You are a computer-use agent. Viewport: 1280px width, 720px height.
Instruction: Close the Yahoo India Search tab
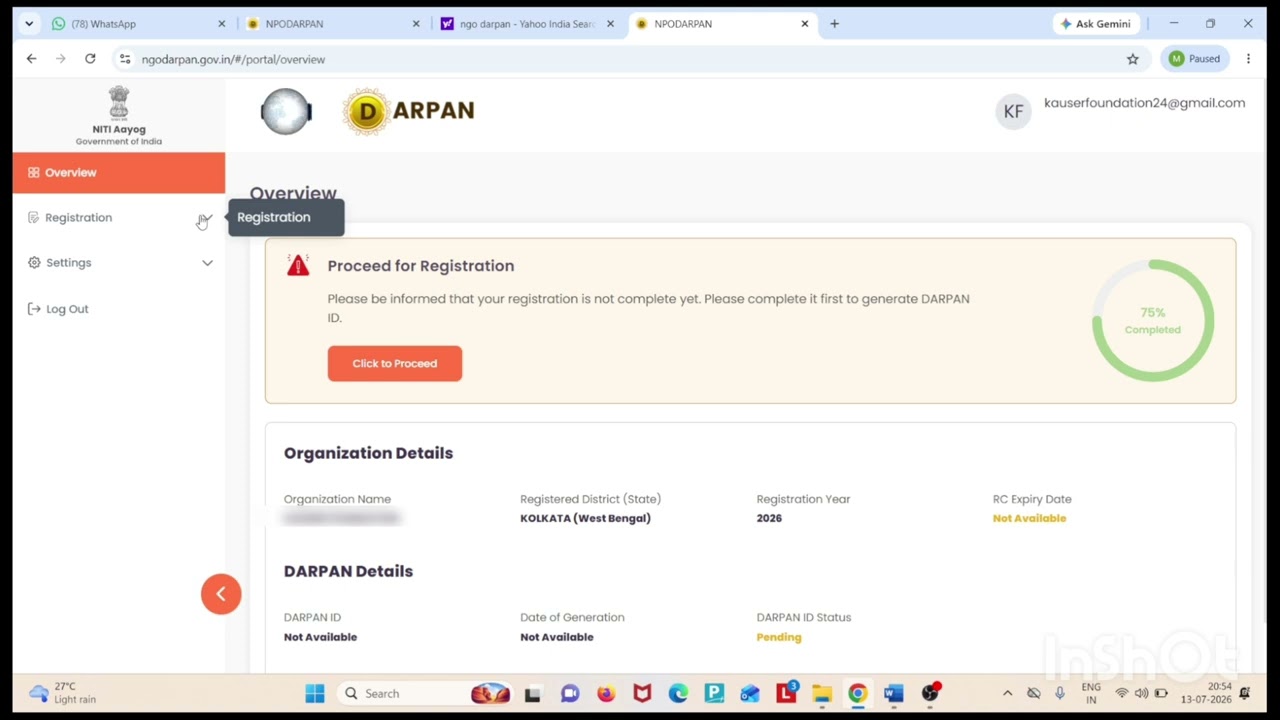(610, 24)
